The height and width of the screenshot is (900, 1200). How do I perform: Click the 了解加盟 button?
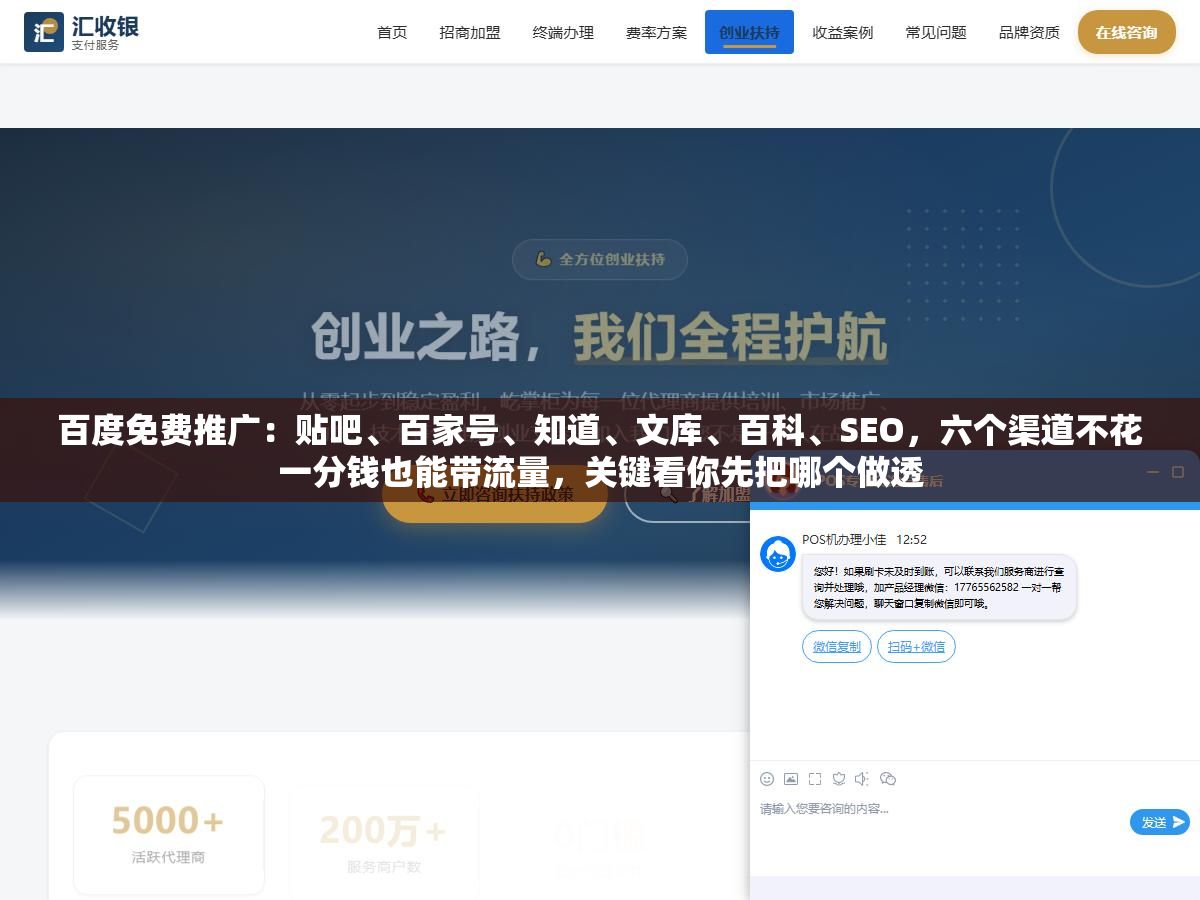[687, 494]
